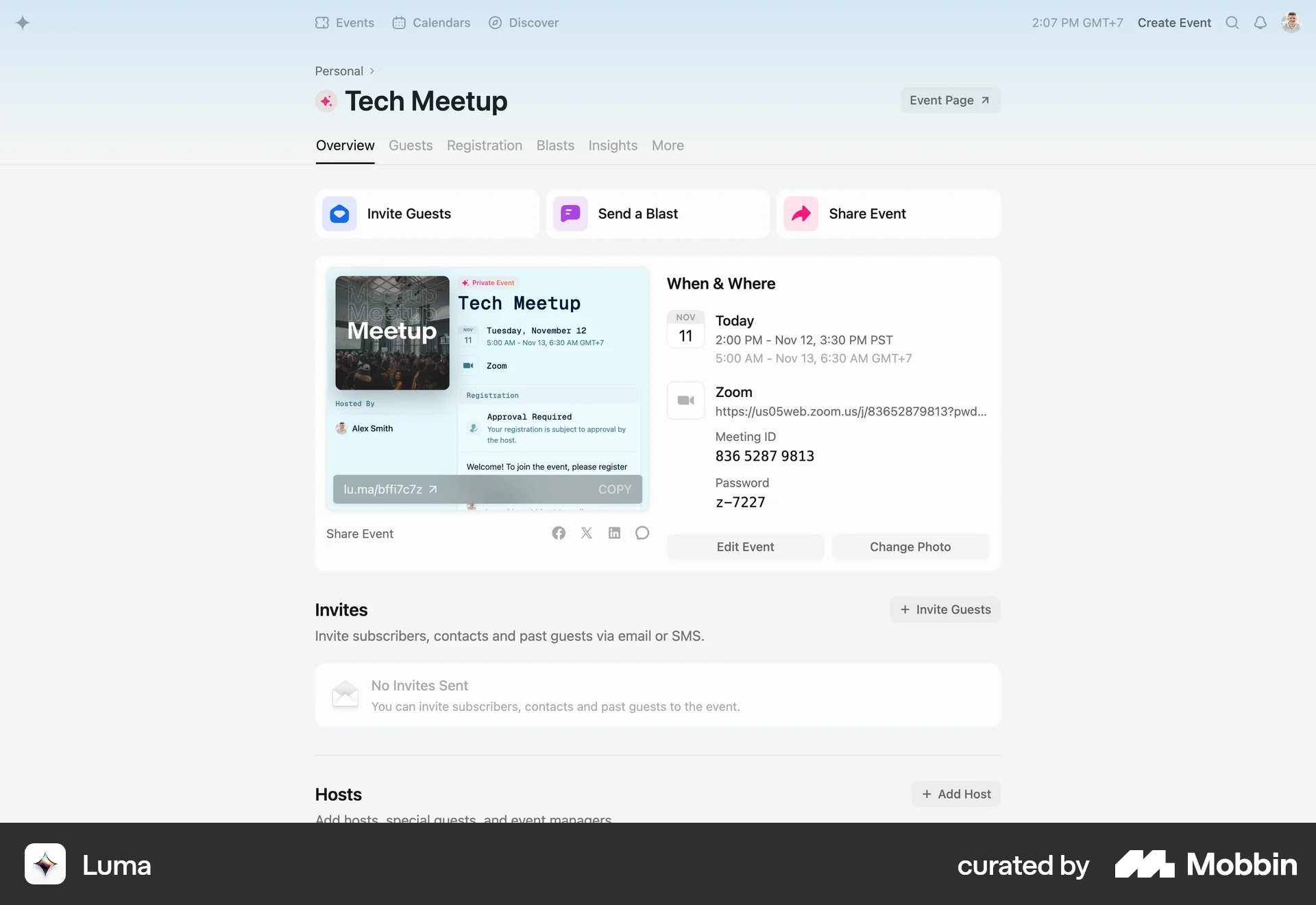Click the Edit Event button

tap(745, 546)
